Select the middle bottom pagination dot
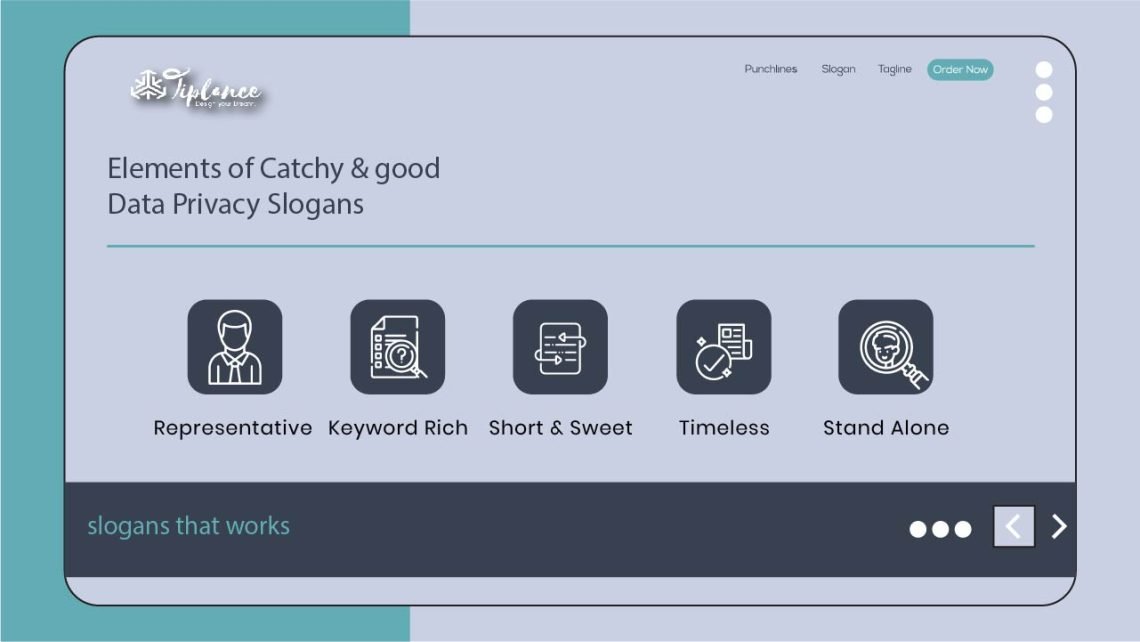 tap(940, 529)
